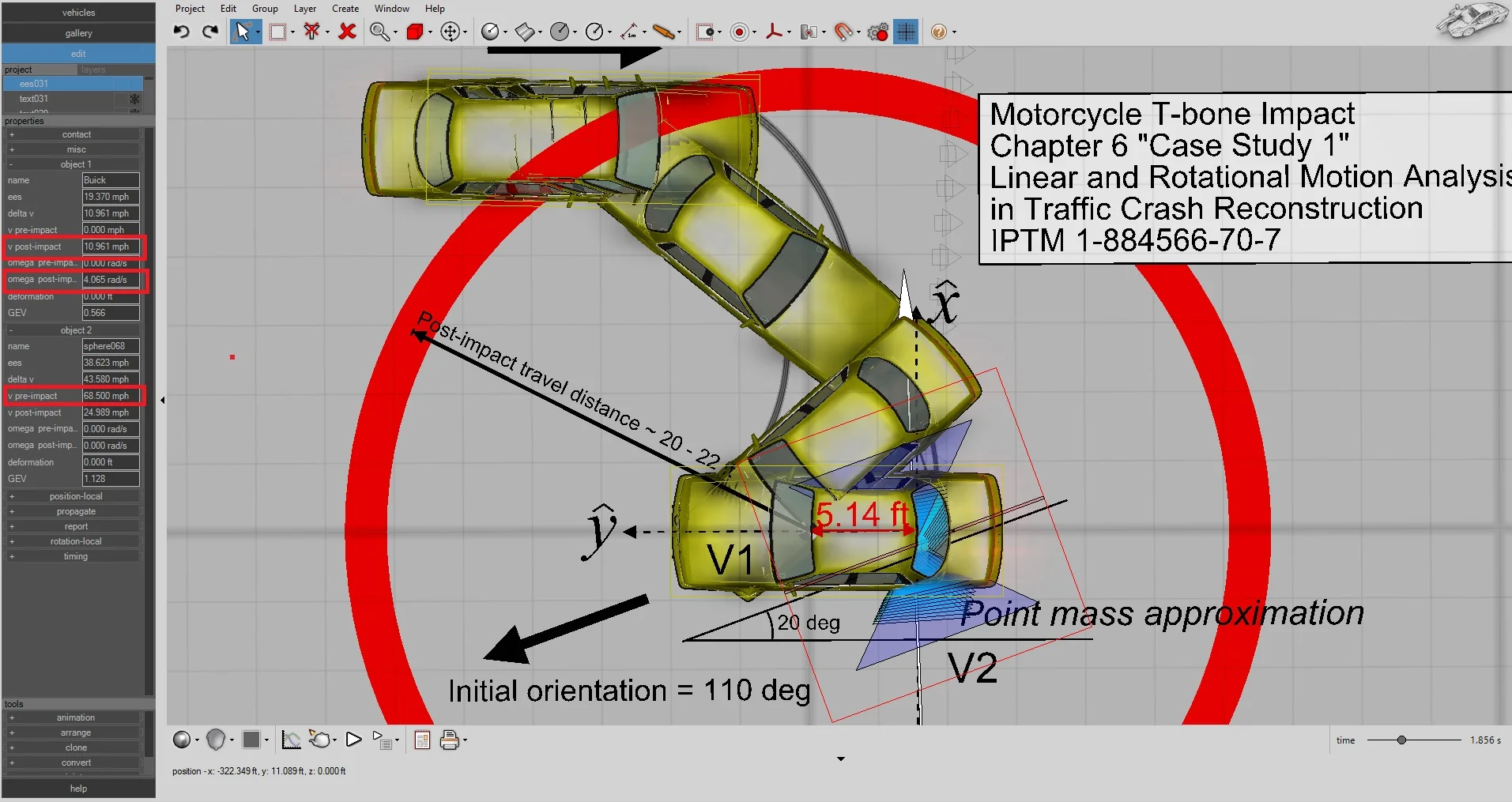Open the Edit menu
Screen dimensions: 1512x802
(228, 9)
